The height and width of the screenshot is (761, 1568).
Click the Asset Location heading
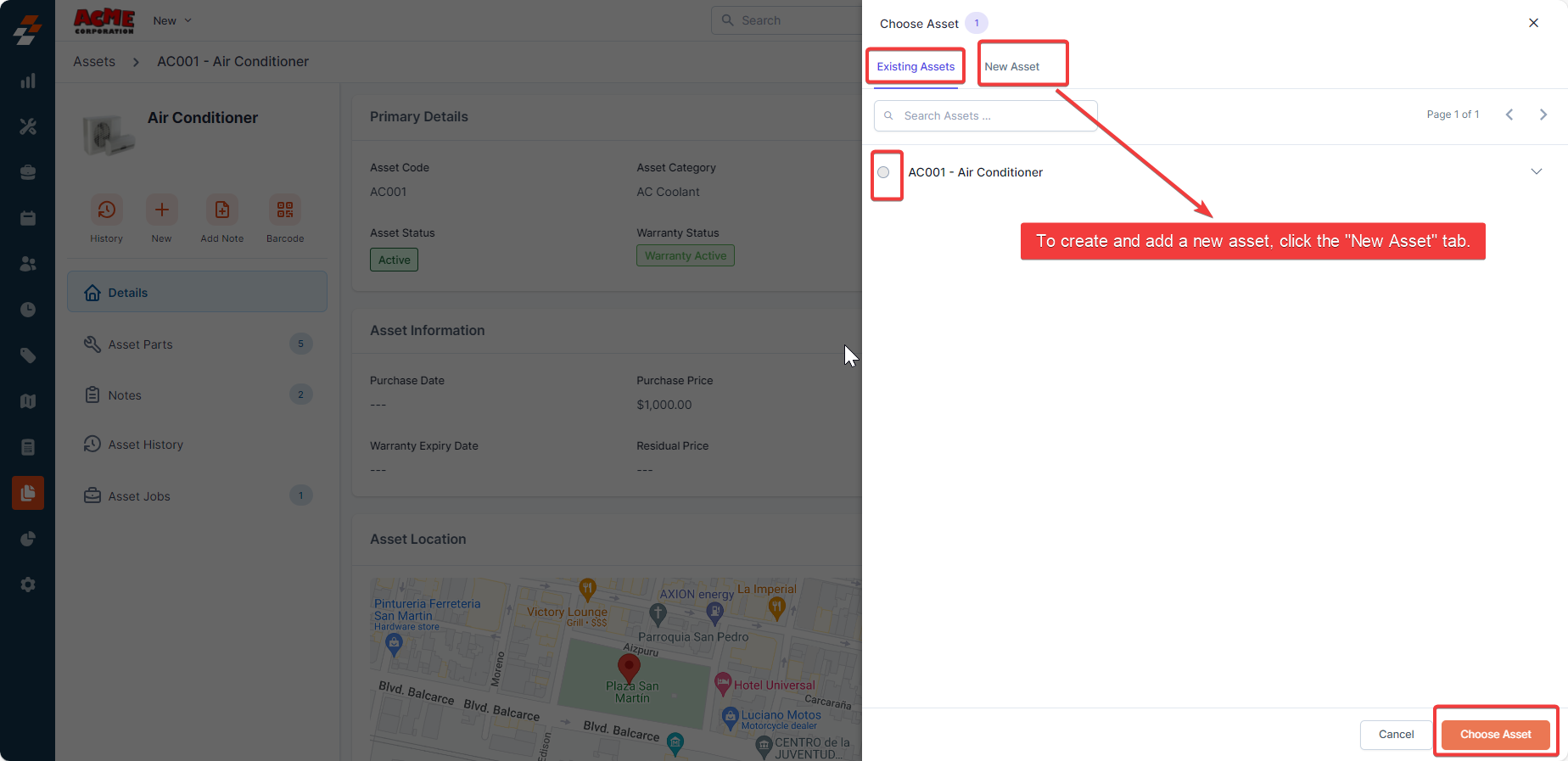418,539
